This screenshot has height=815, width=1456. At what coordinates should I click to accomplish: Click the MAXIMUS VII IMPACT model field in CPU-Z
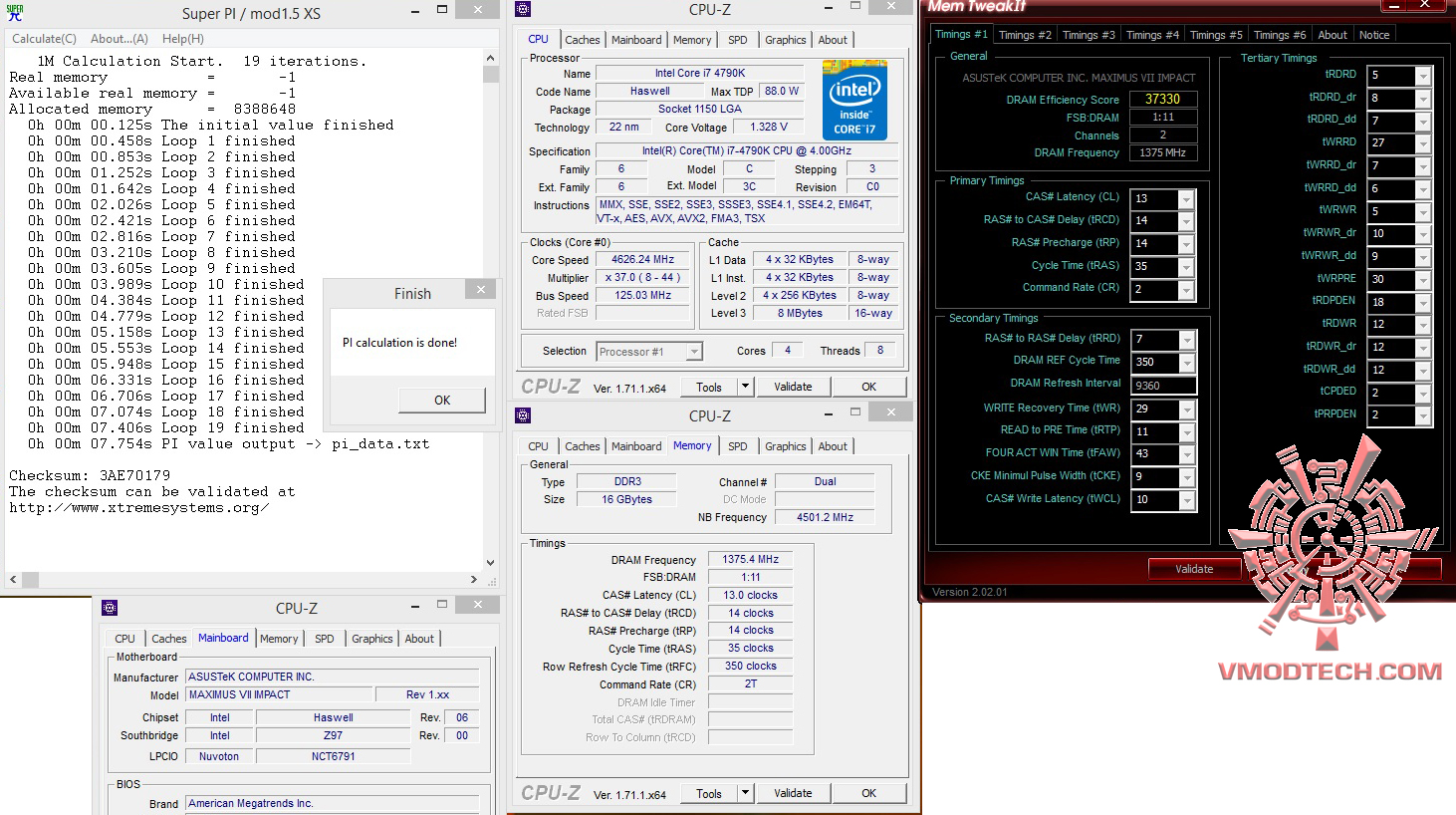click(280, 694)
